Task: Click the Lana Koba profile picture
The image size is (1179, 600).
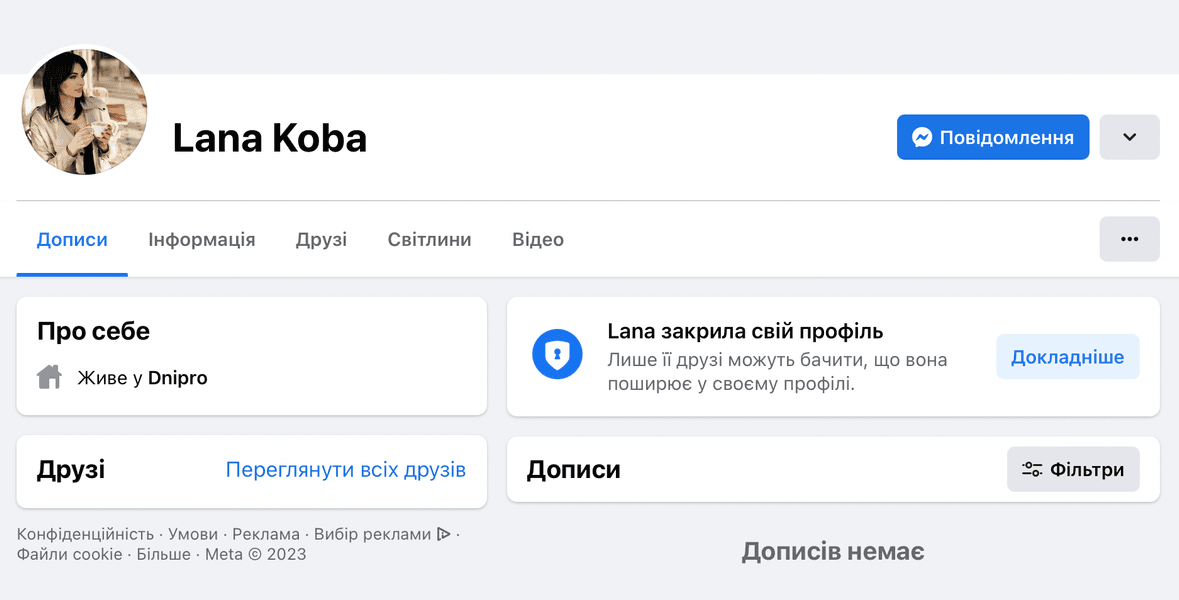Action: [85, 112]
